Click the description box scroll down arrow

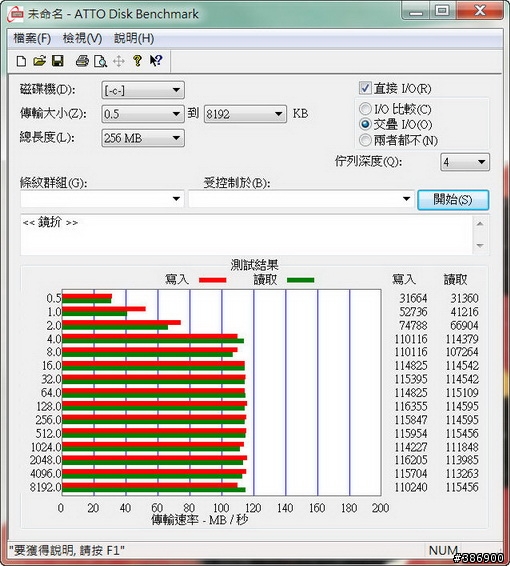[480, 245]
